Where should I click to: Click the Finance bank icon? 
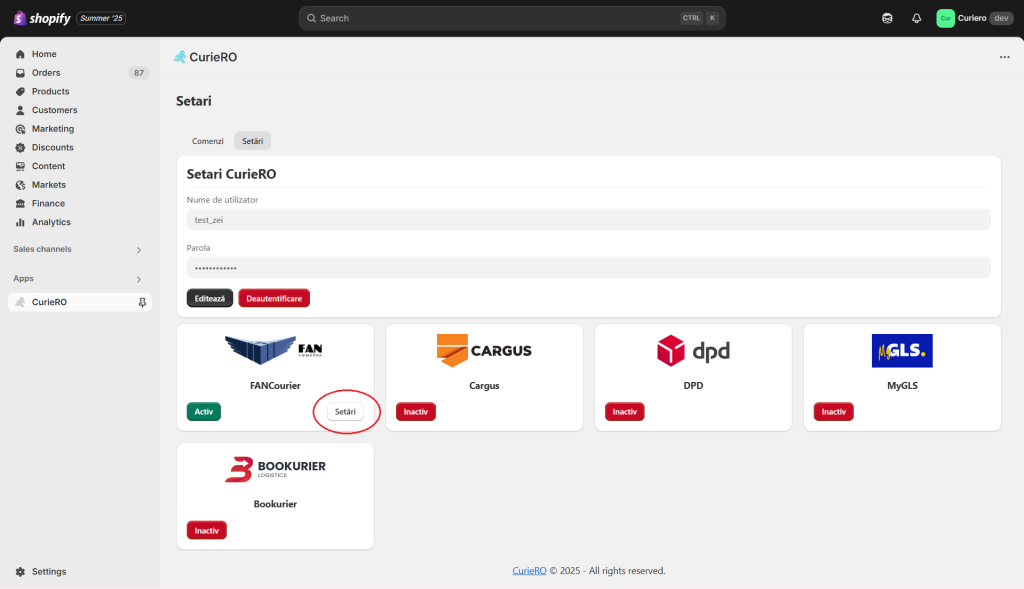[20, 204]
